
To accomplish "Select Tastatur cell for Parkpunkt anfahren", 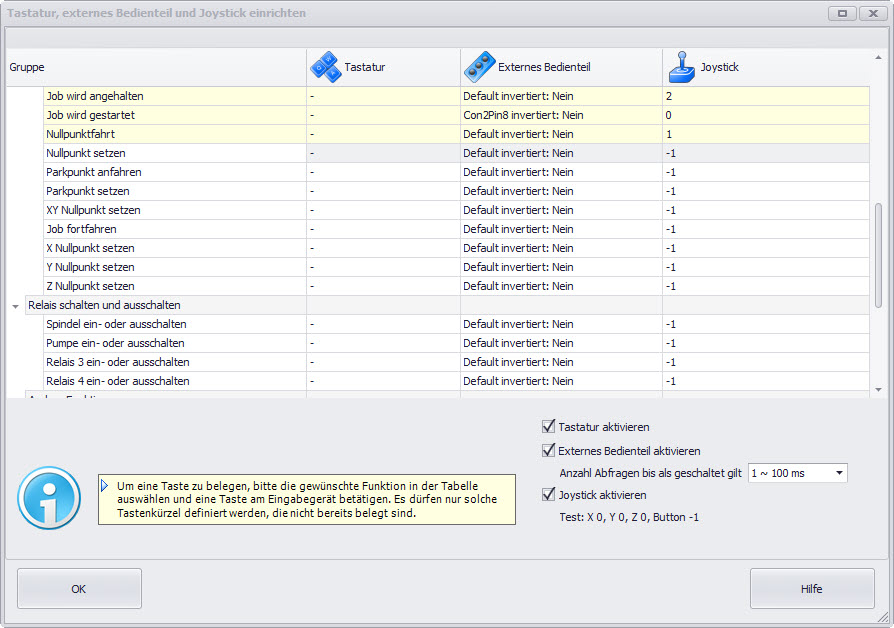I will pos(382,172).
